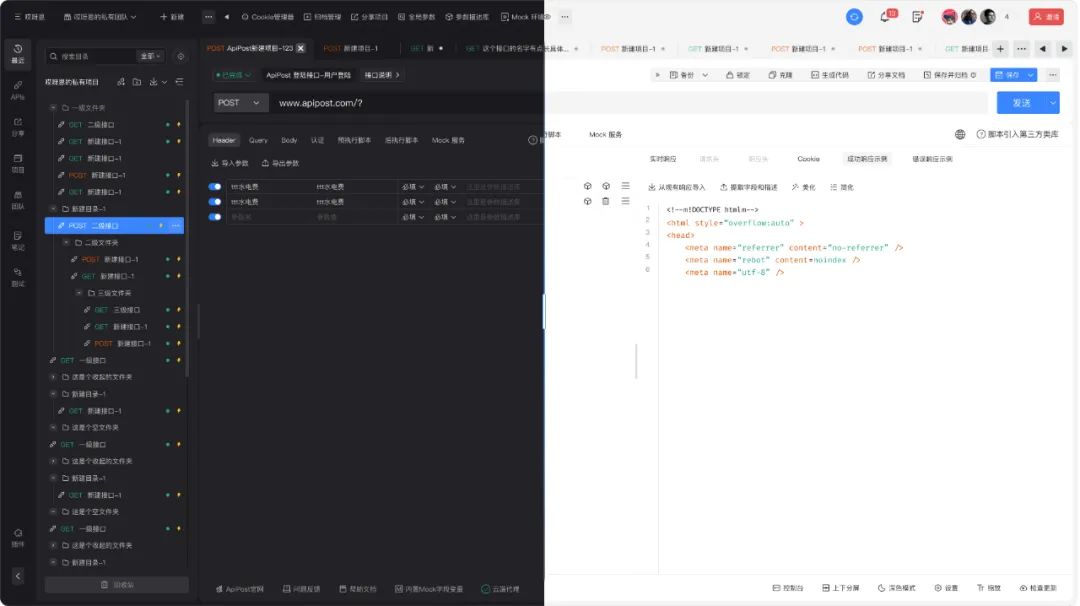Open the notifications bell
Image resolution: width=1080 pixels, height=606 pixels.
885,17
